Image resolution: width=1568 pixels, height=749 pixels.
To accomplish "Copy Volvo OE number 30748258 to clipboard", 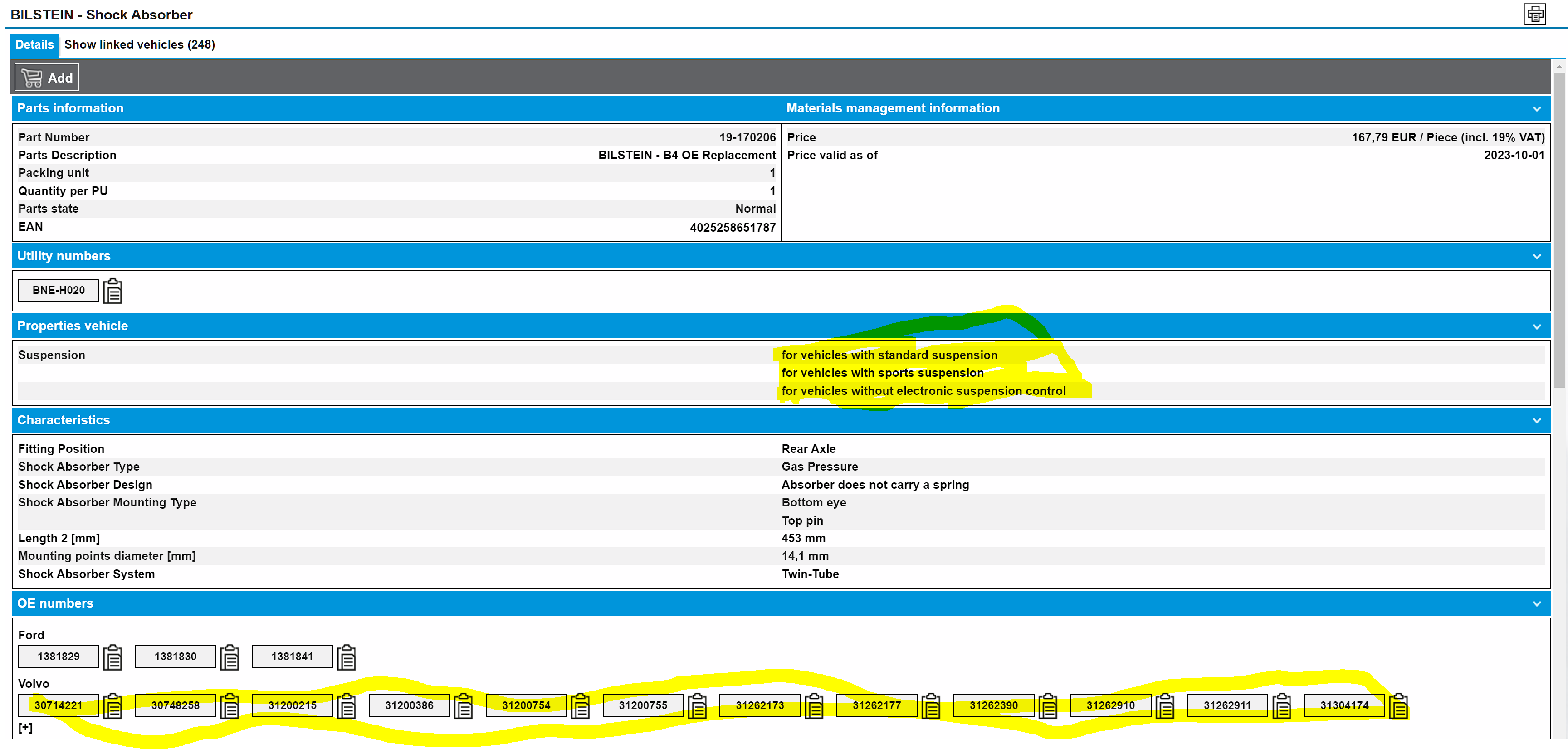I will point(230,706).
